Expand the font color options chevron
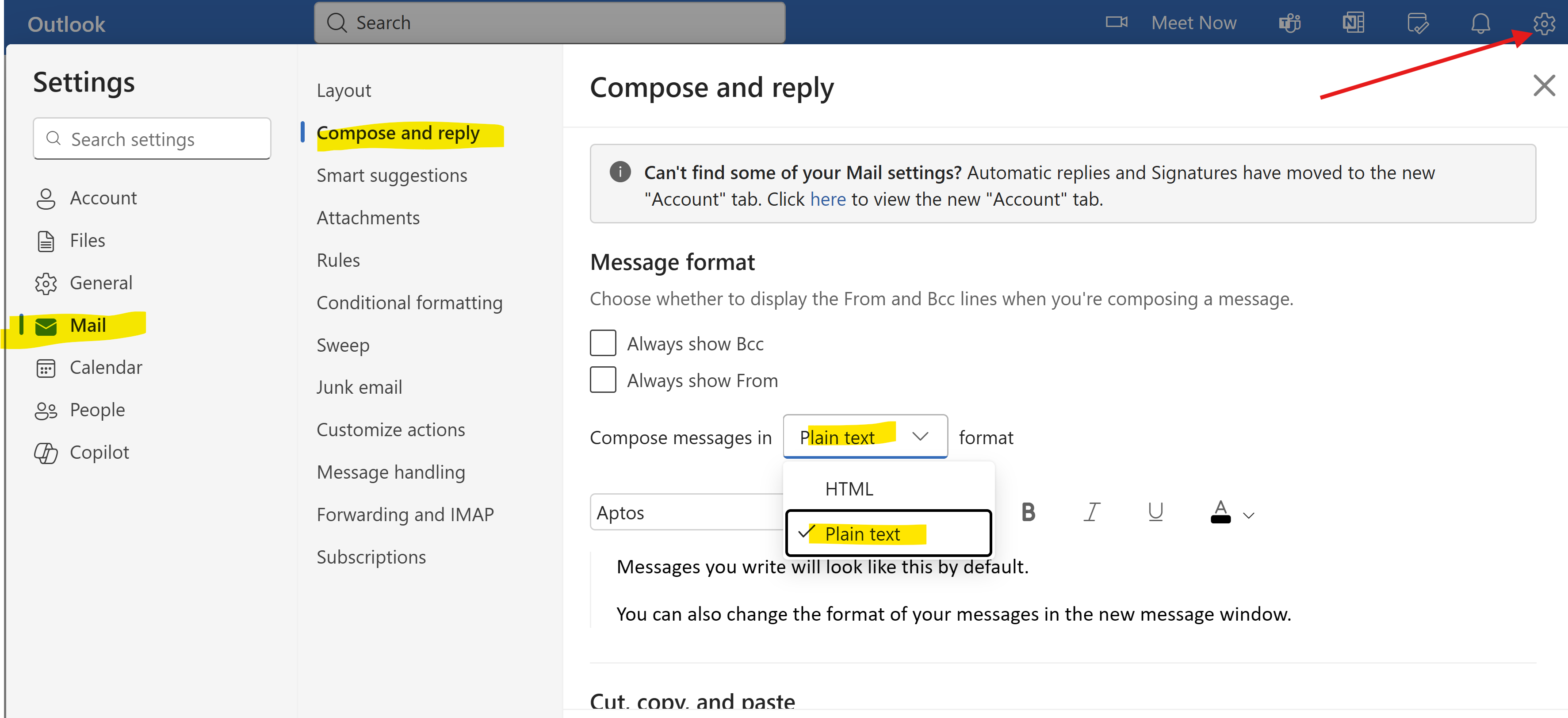The image size is (1568, 718). [x=1249, y=515]
